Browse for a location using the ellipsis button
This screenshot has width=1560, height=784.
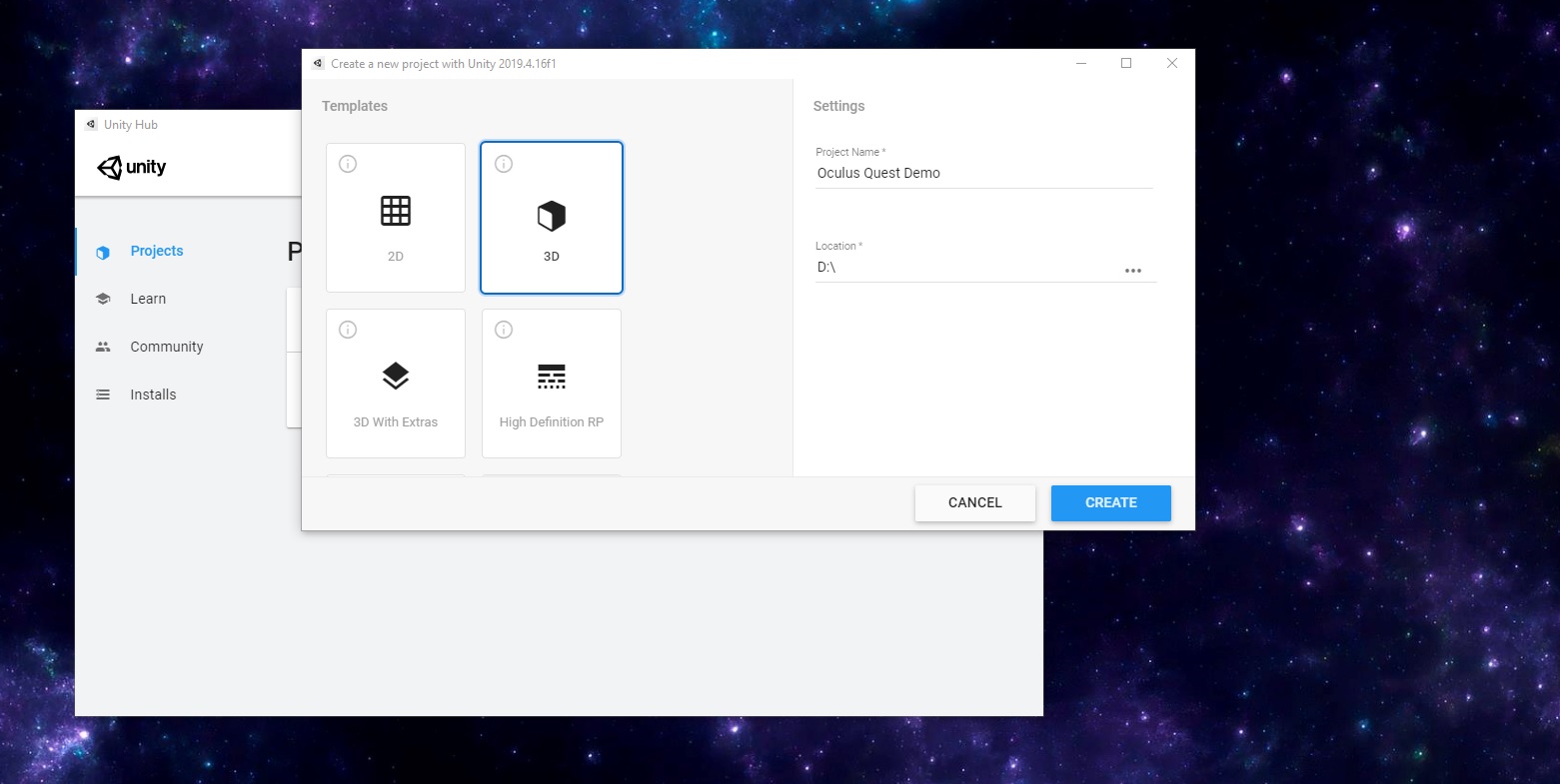coord(1133,269)
